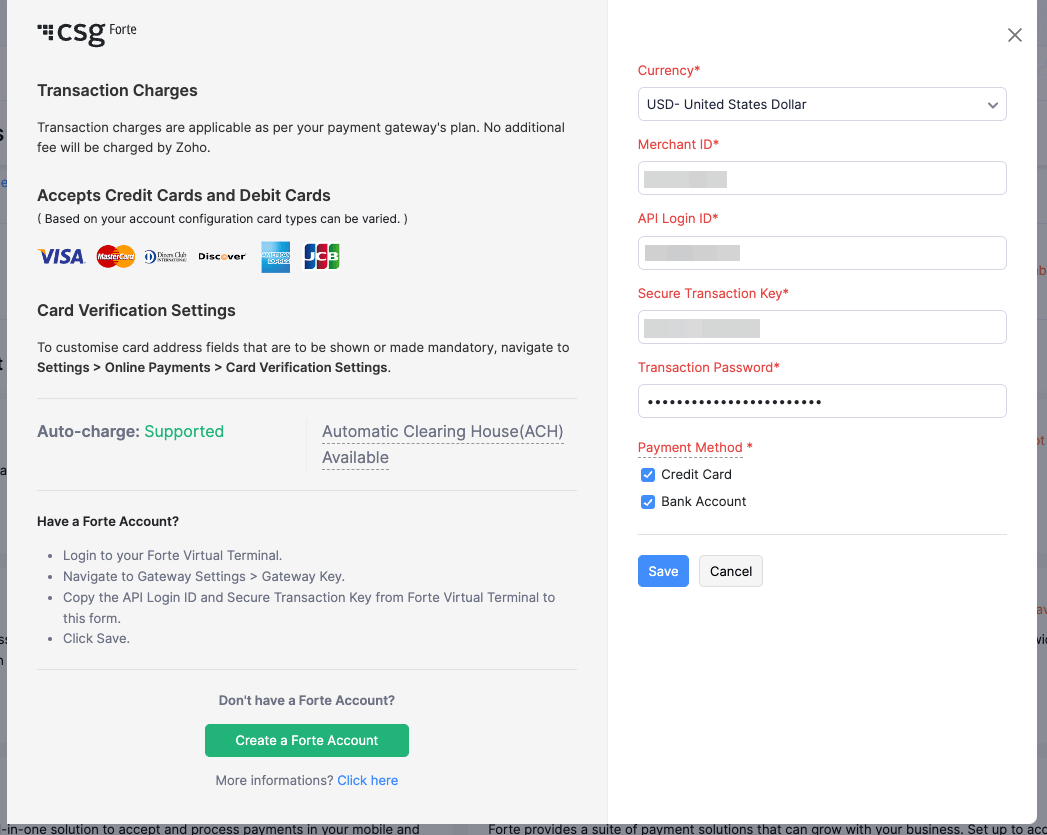Click the Transaction Password field
Image resolution: width=1047 pixels, height=835 pixels.
tap(822, 401)
